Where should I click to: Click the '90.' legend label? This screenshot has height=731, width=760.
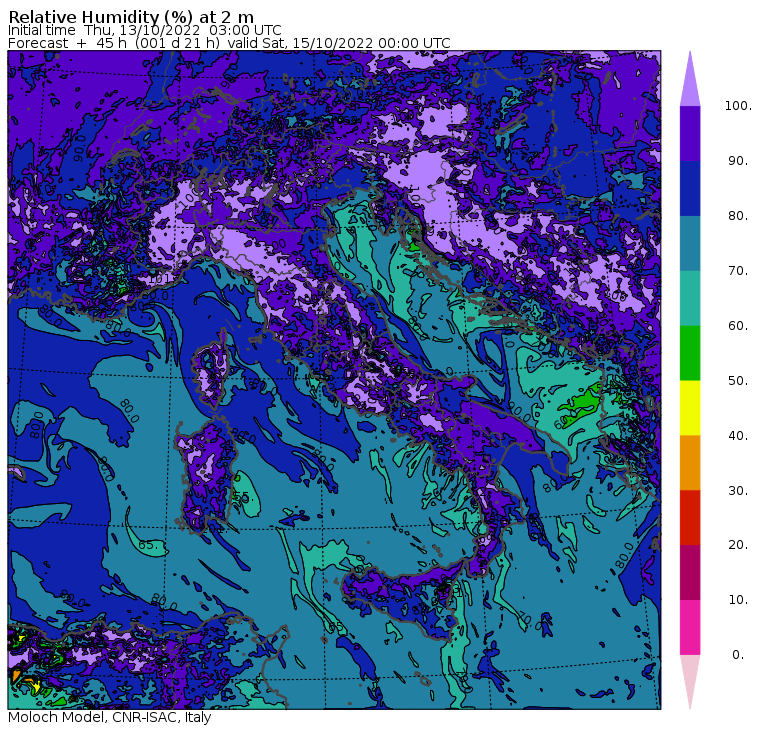[x=738, y=160]
